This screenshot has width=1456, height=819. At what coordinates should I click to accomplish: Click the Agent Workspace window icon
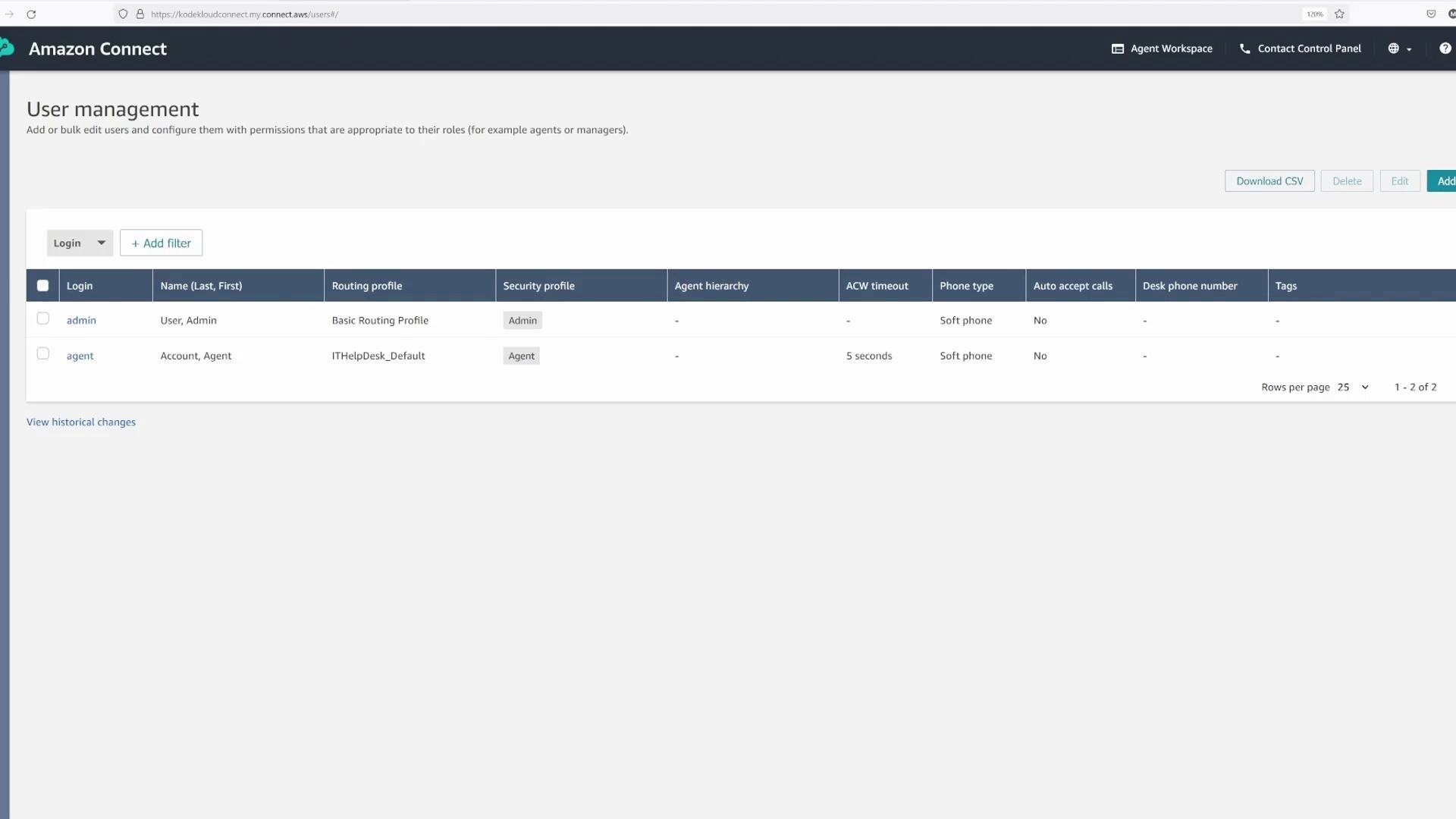(1117, 49)
